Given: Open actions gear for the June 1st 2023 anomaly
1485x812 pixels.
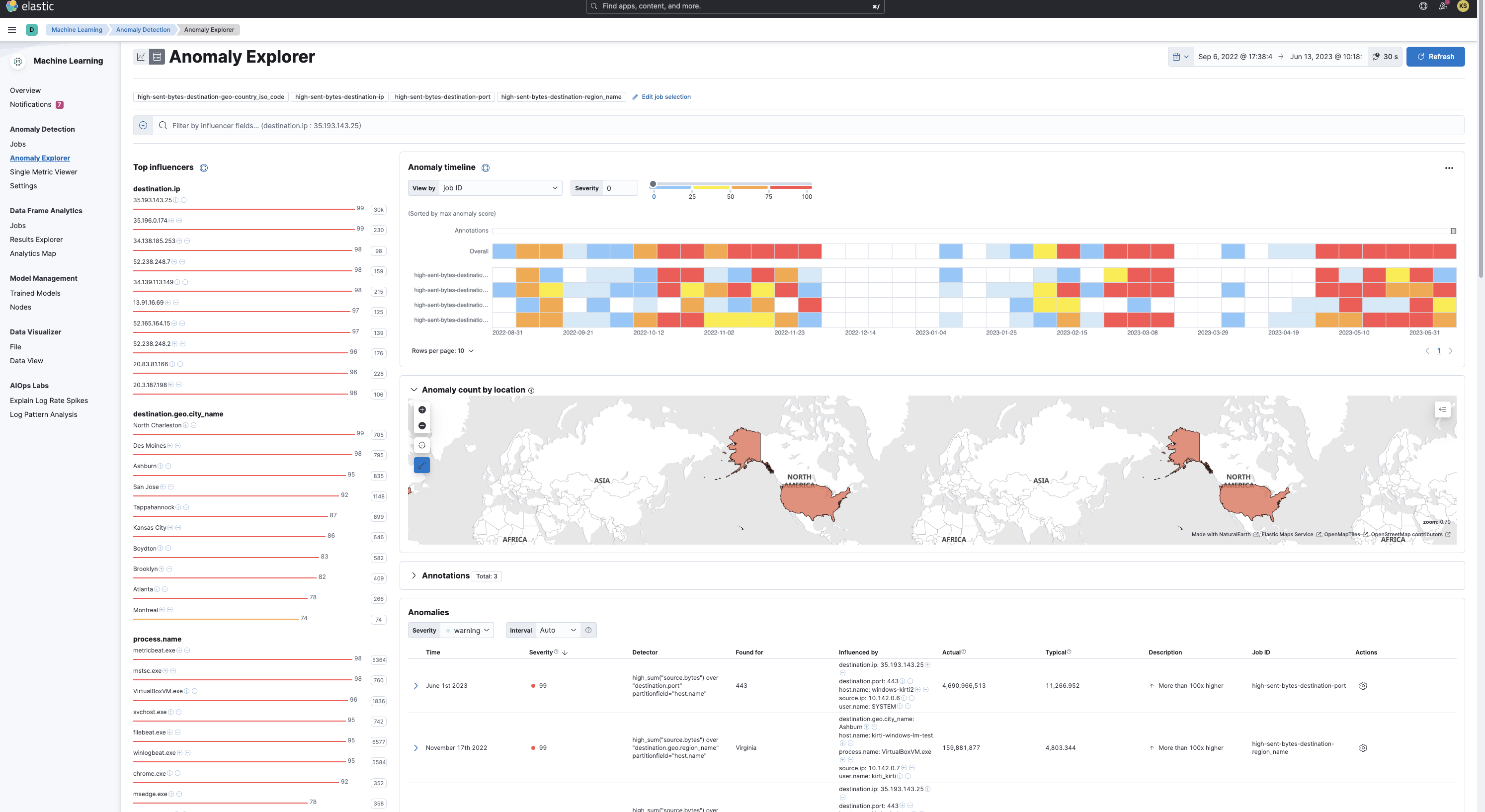Looking at the screenshot, I should 1363,686.
